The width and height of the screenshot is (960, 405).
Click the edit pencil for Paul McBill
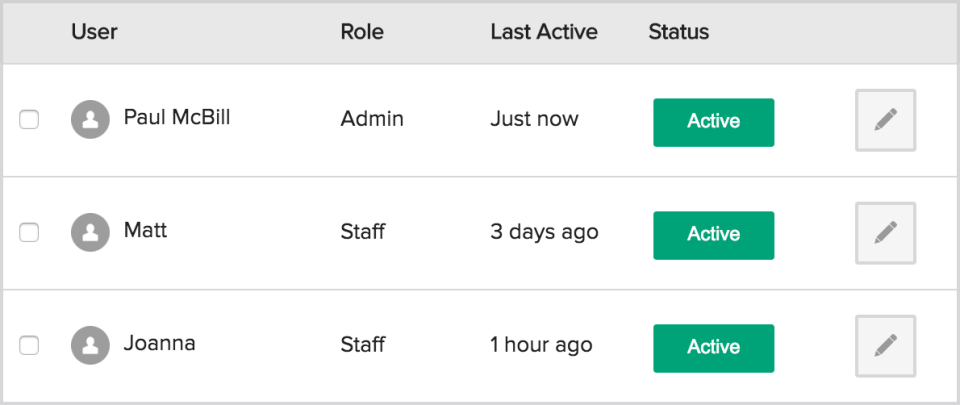(885, 121)
